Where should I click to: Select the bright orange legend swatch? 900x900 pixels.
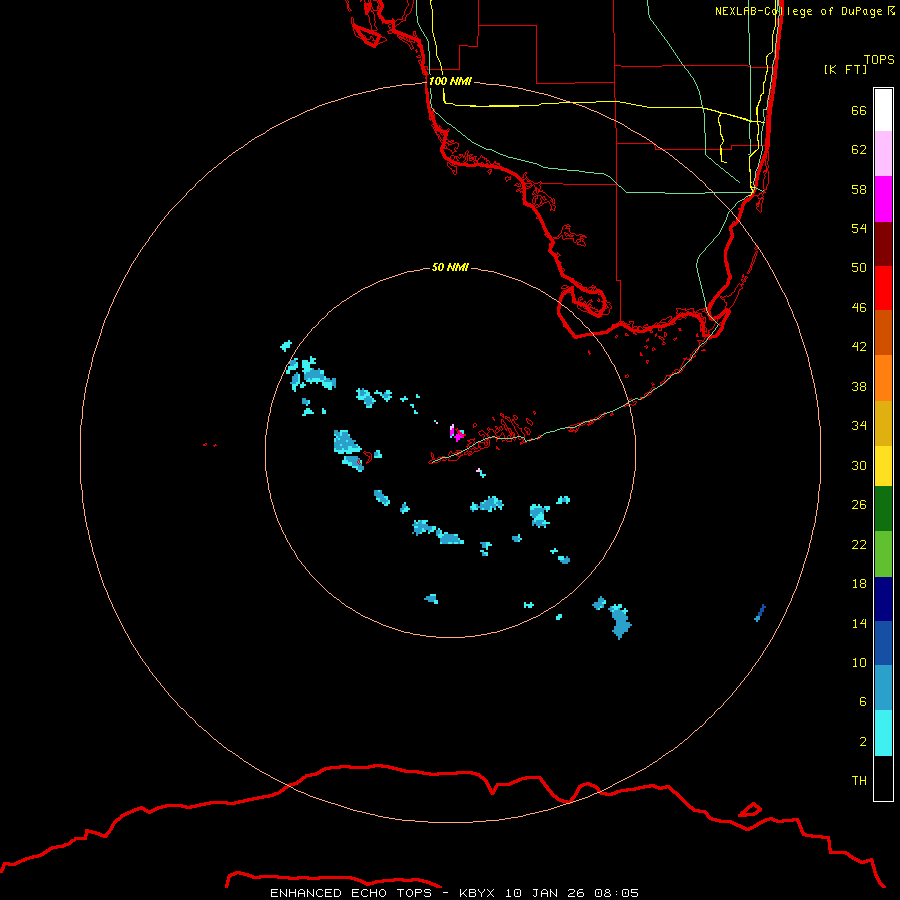pos(883,378)
